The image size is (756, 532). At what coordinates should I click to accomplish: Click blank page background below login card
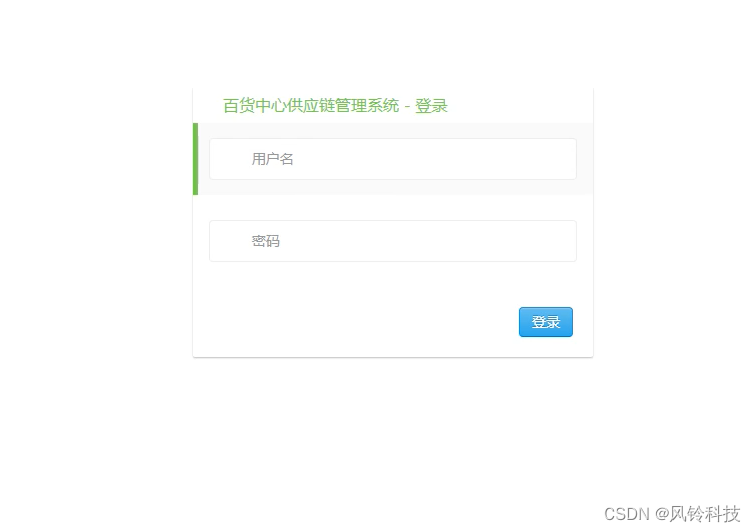click(x=392, y=434)
